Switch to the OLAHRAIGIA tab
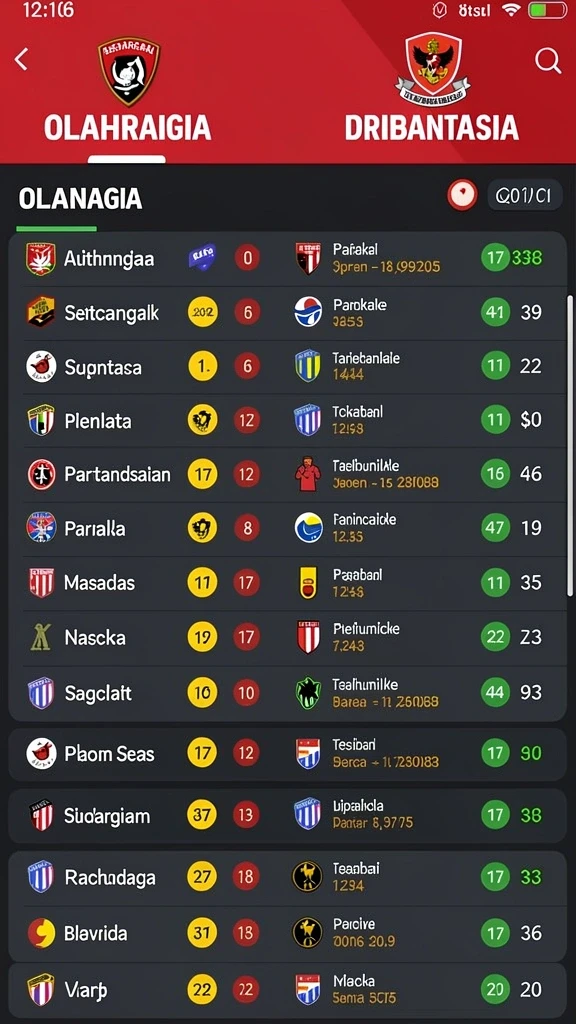 [x=127, y=128]
